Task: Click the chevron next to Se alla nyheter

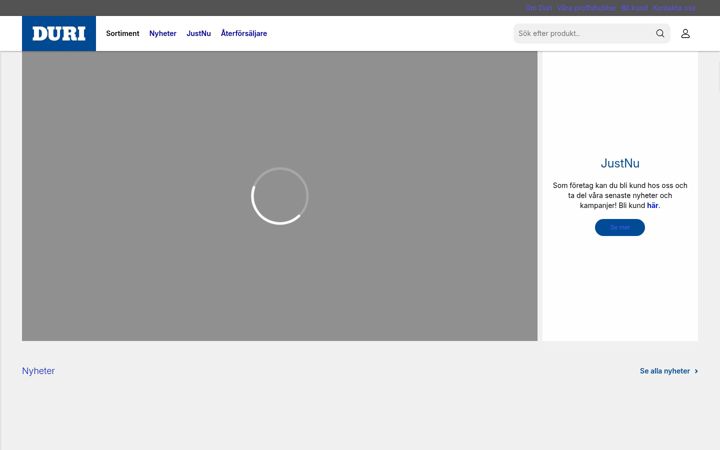Action: tap(696, 371)
